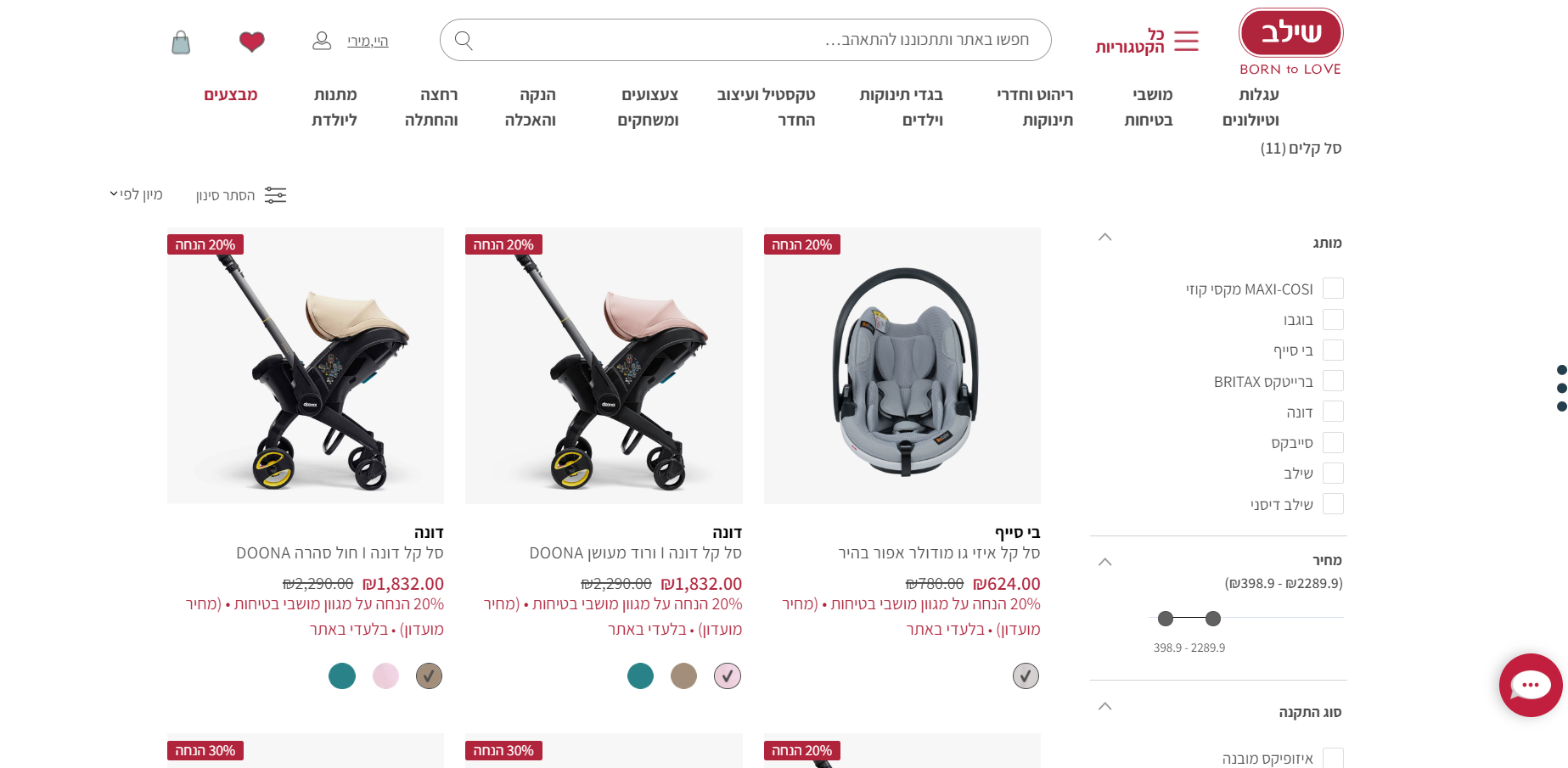This screenshot has height=768, width=1568.
Task: Open the מיון לפי sort dropdown
Action: (x=136, y=194)
